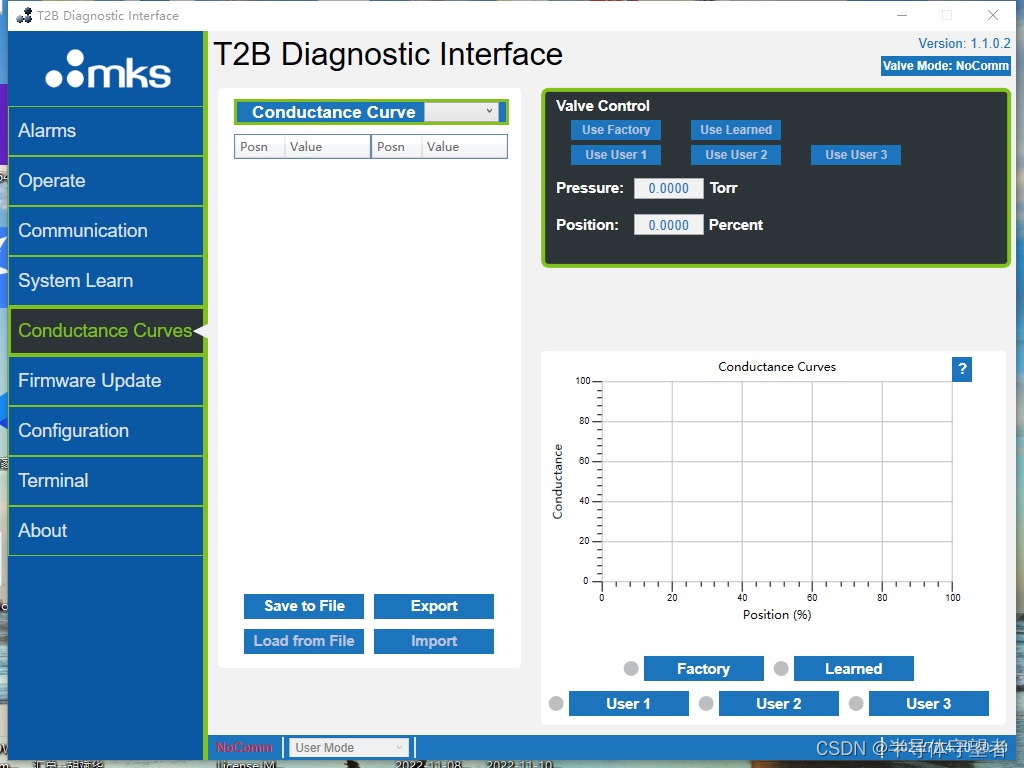
Task: Toggle the User 1 curve indicator circle
Action: click(556, 703)
